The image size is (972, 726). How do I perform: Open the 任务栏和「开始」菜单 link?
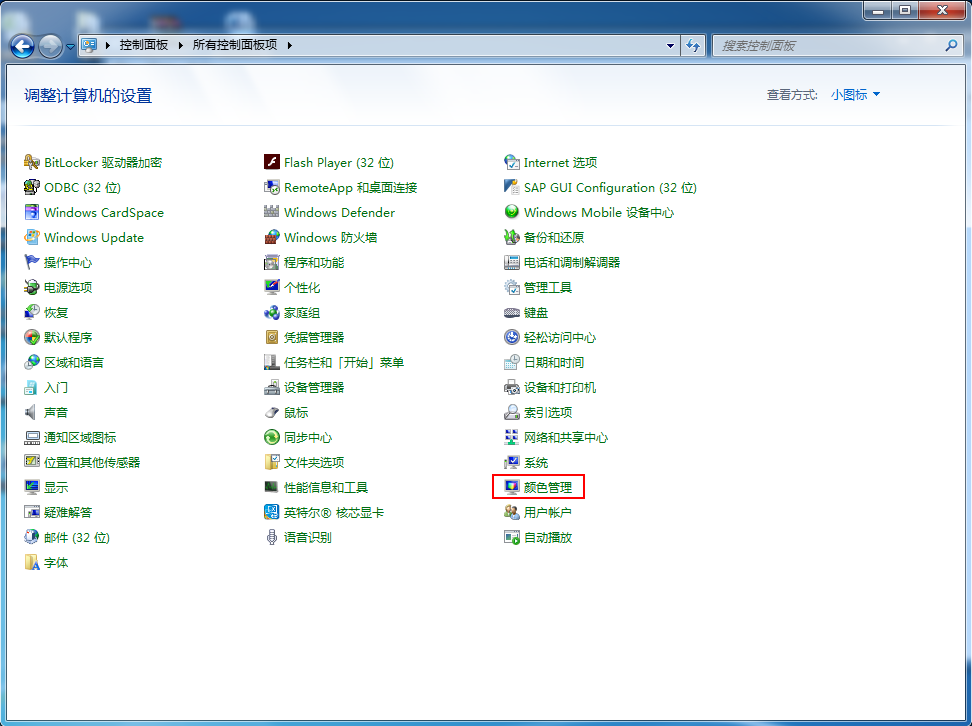(344, 363)
